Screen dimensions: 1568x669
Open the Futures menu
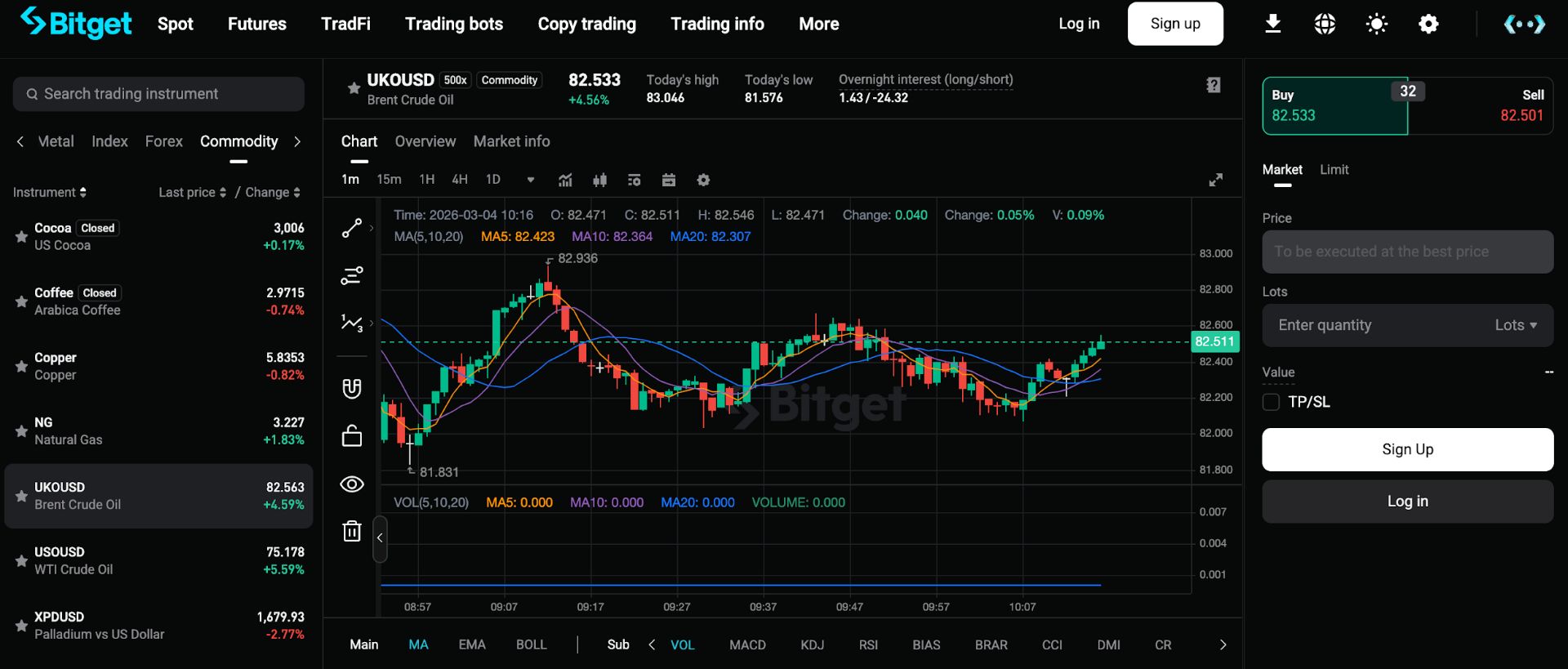pyautogui.click(x=257, y=24)
